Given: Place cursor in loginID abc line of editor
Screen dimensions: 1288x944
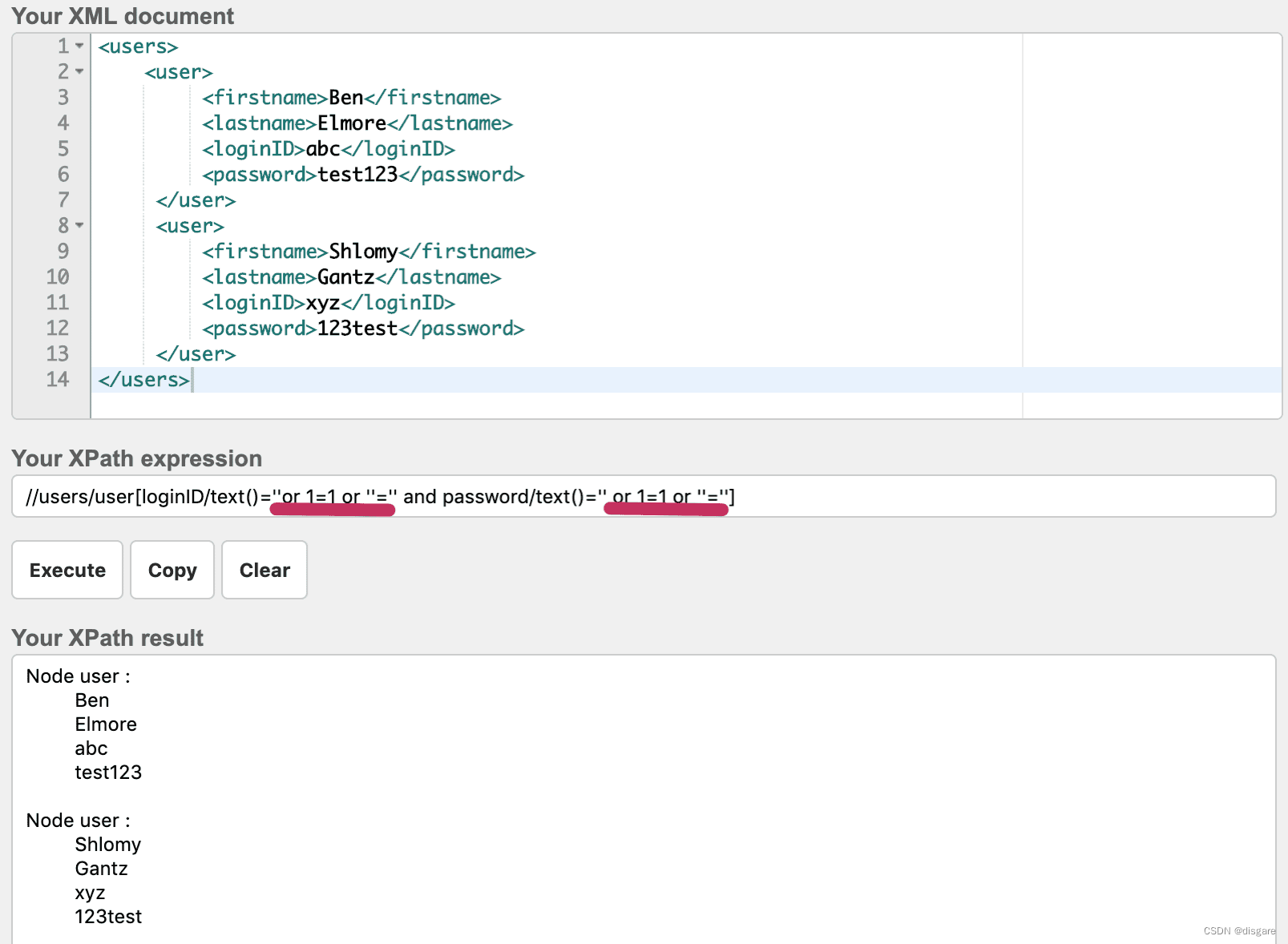Looking at the screenshot, I should click(328, 149).
